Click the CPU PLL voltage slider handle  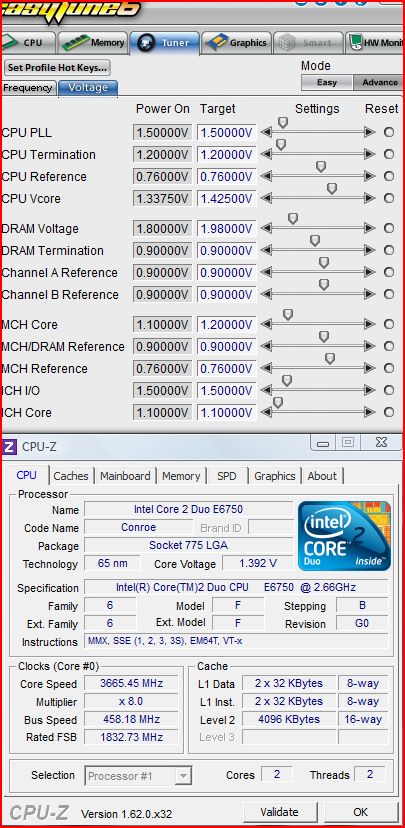[284, 123]
